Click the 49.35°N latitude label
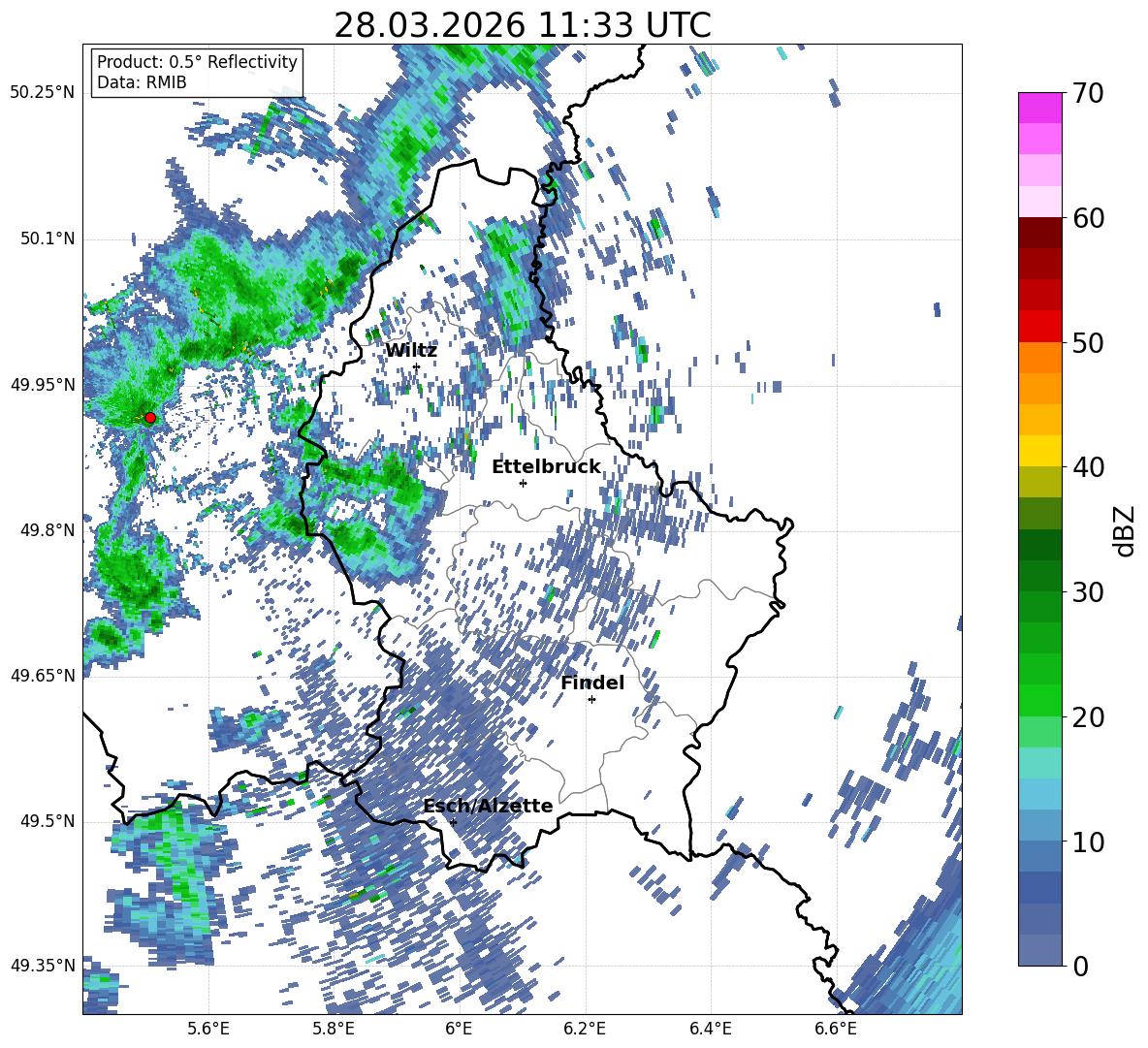The image size is (1148, 1048). coord(43,966)
